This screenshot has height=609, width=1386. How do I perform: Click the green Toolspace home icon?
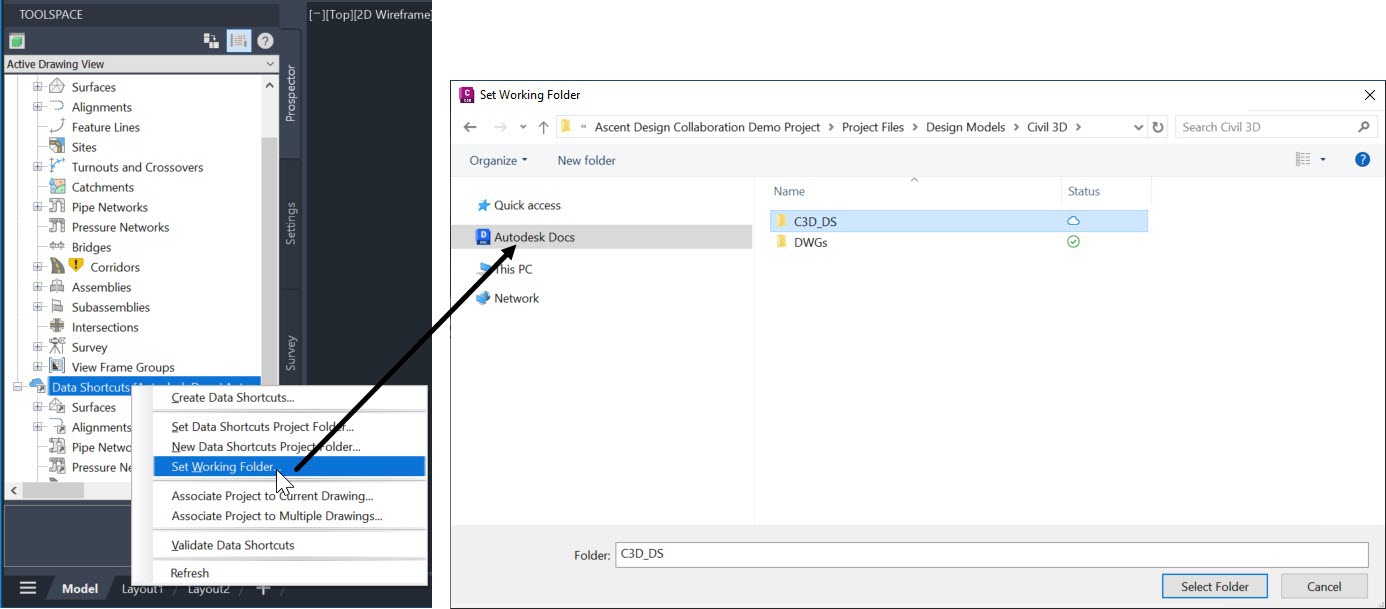[16, 41]
